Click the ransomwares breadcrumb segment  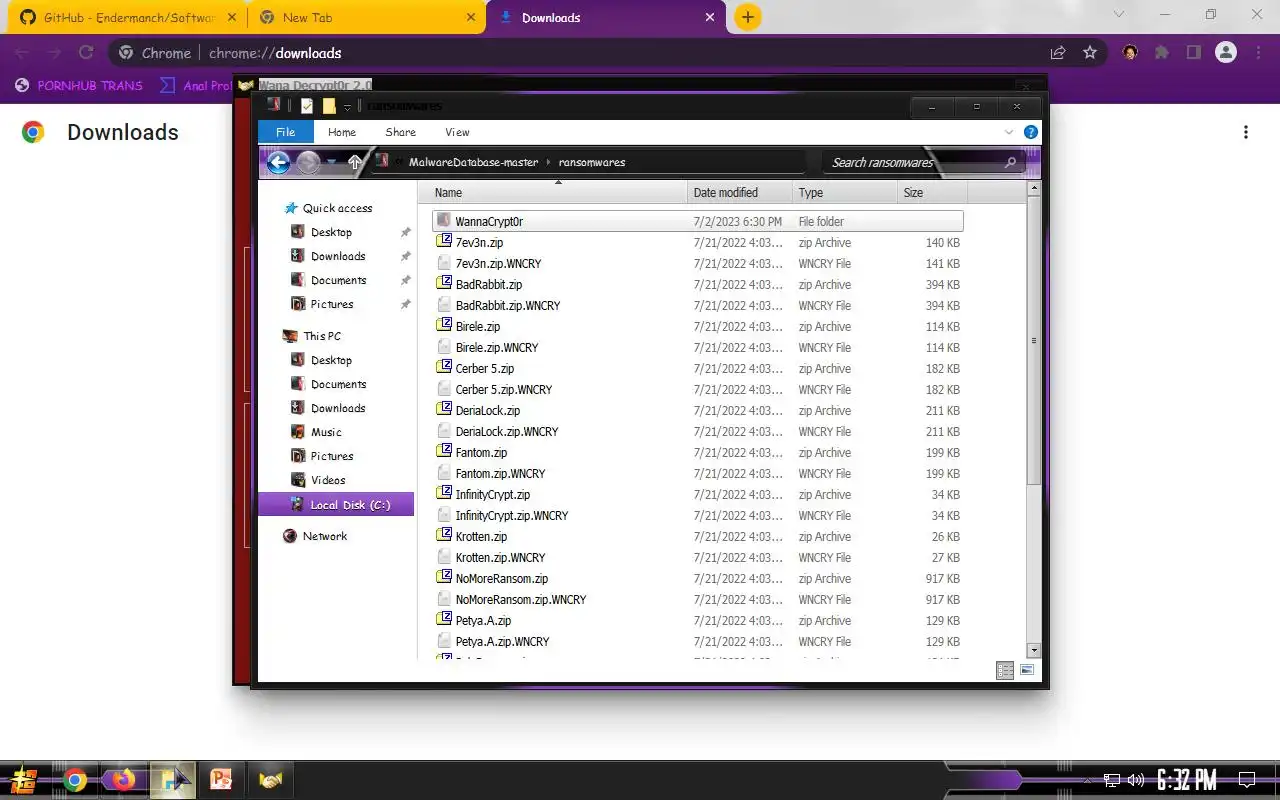click(592, 162)
